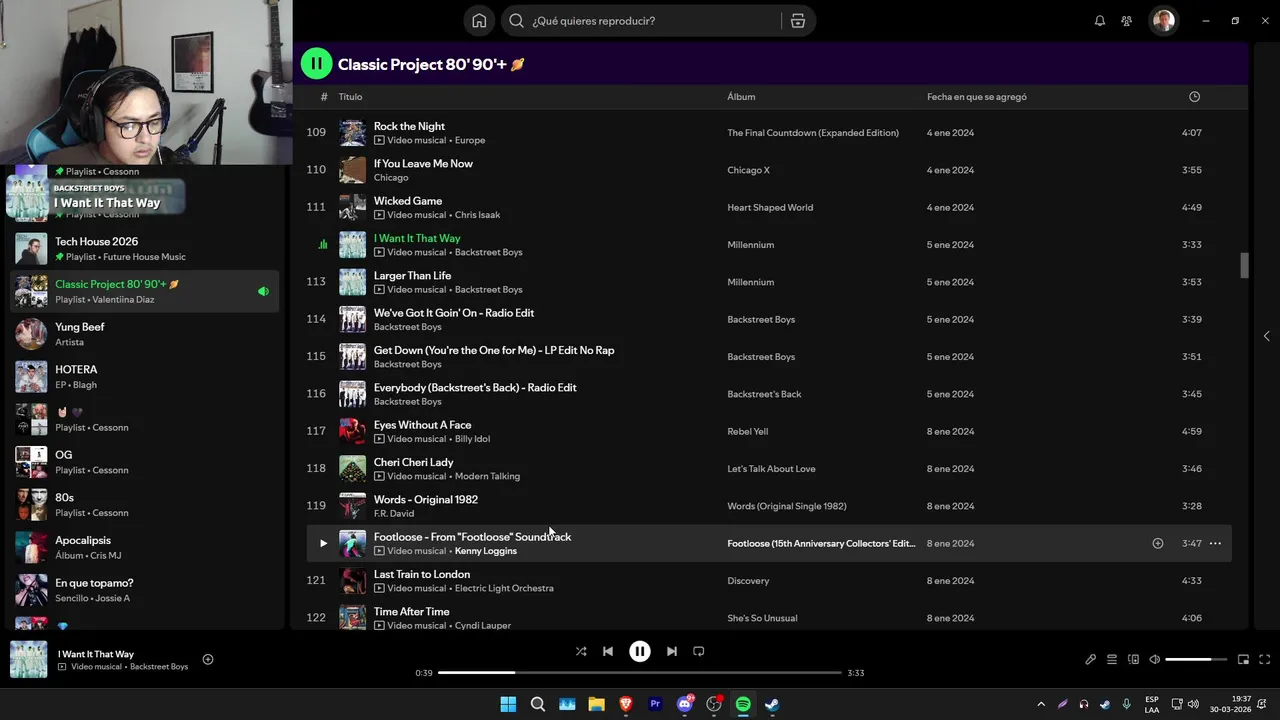Open connect to a device panel
The image size is (1280, 720).
point(1133,659)
